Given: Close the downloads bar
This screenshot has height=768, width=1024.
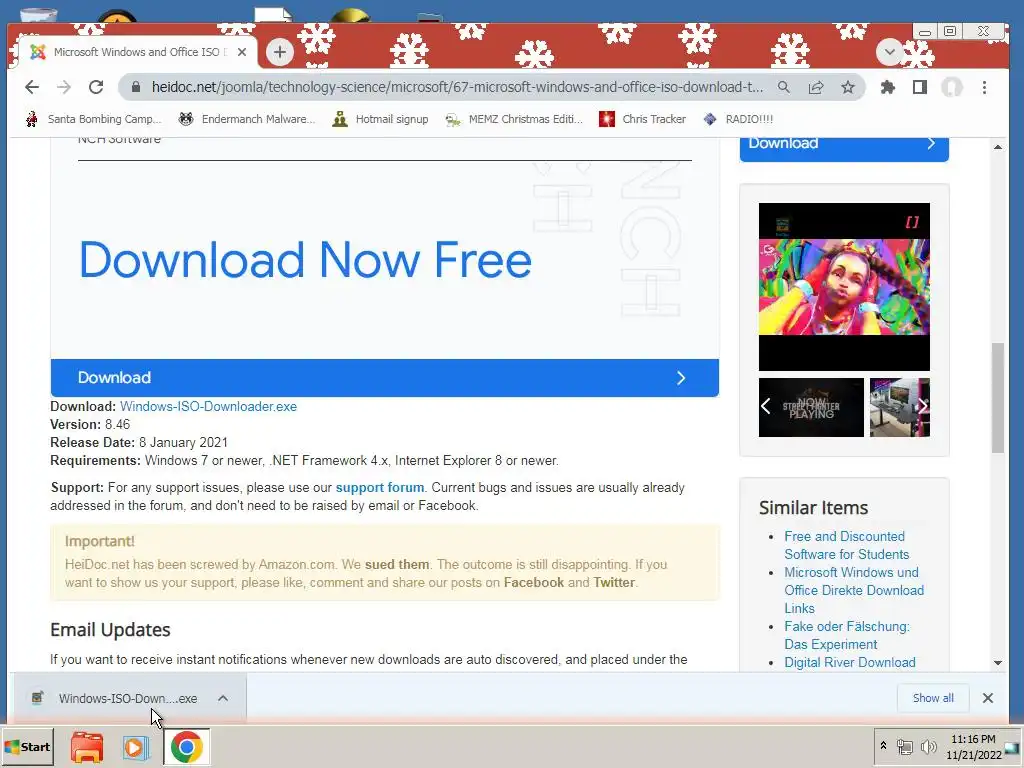Looking at the screenshot, I should pos(987,698).
